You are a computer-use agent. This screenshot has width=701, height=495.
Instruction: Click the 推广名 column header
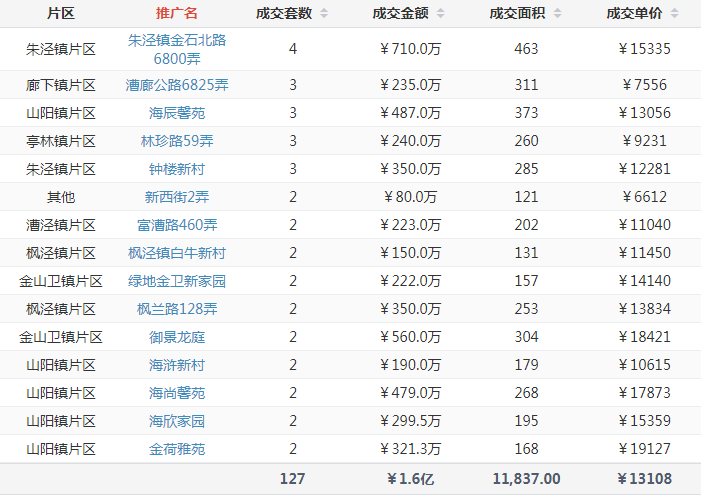[177, 13]
